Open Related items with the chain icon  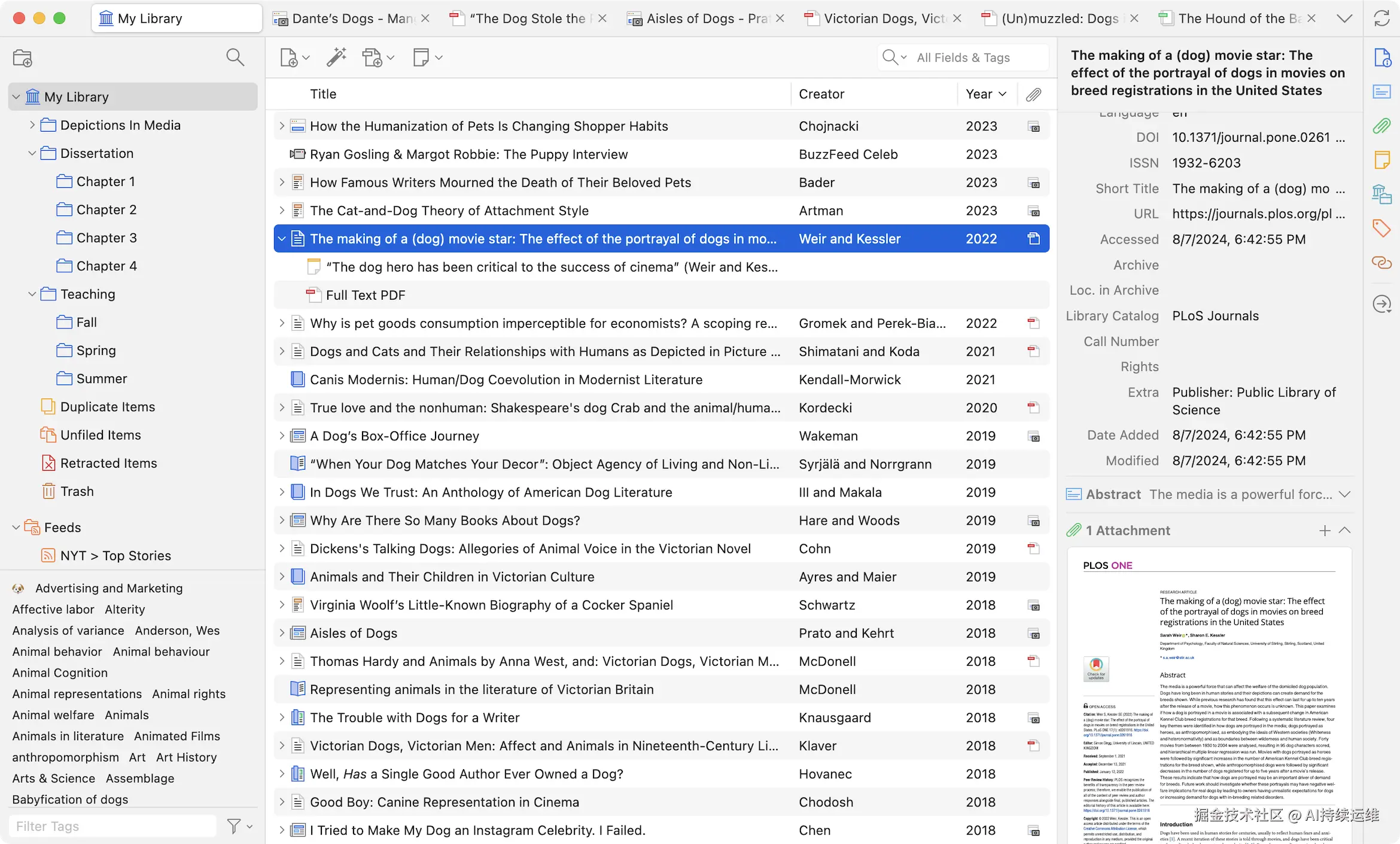click(x=1382, y=263)
